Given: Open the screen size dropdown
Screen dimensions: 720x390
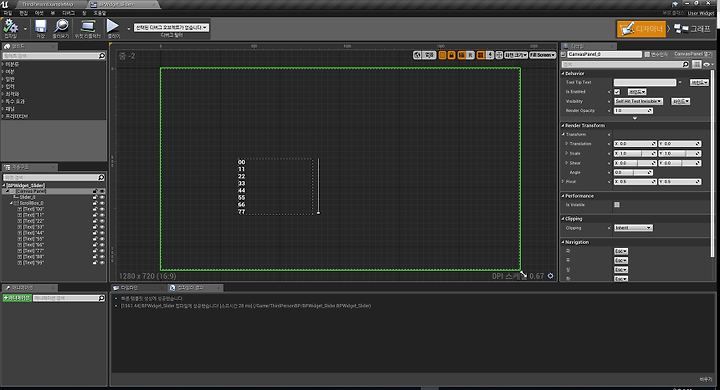Looking at the screenshot, I should point(516,55).
